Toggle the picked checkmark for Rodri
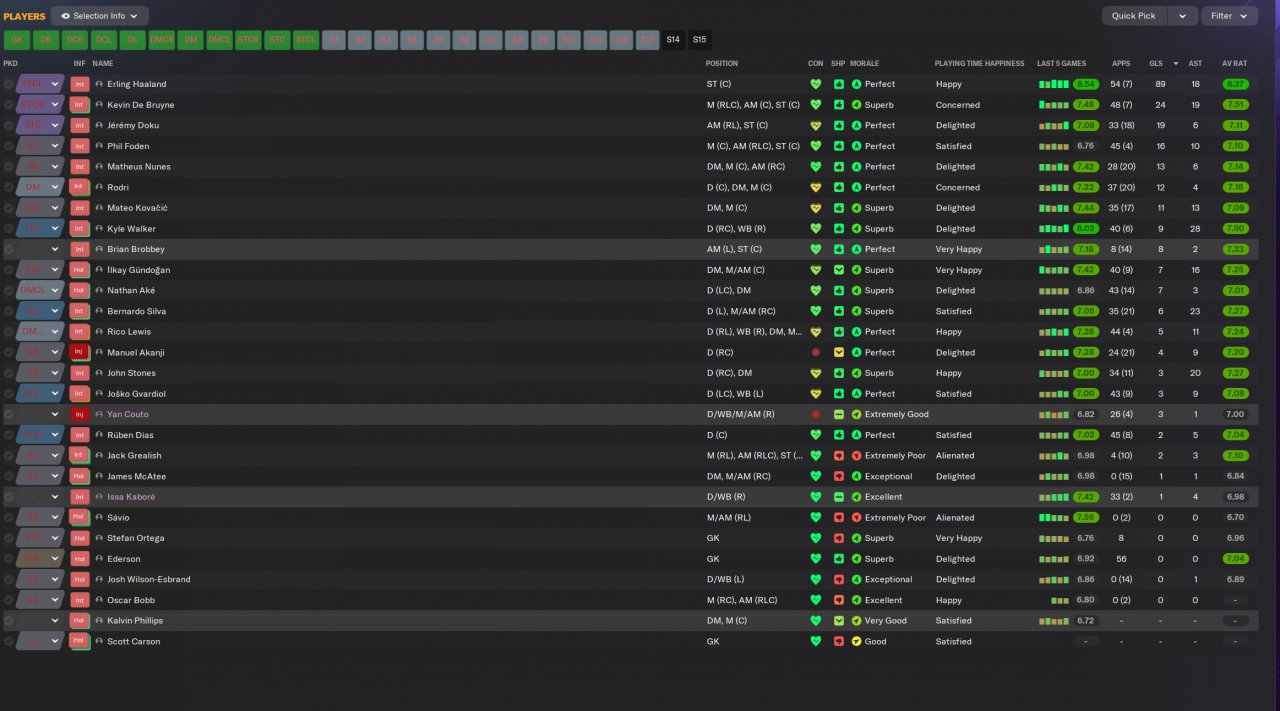Screen dimensions: 1280x711 click(9, 187)
